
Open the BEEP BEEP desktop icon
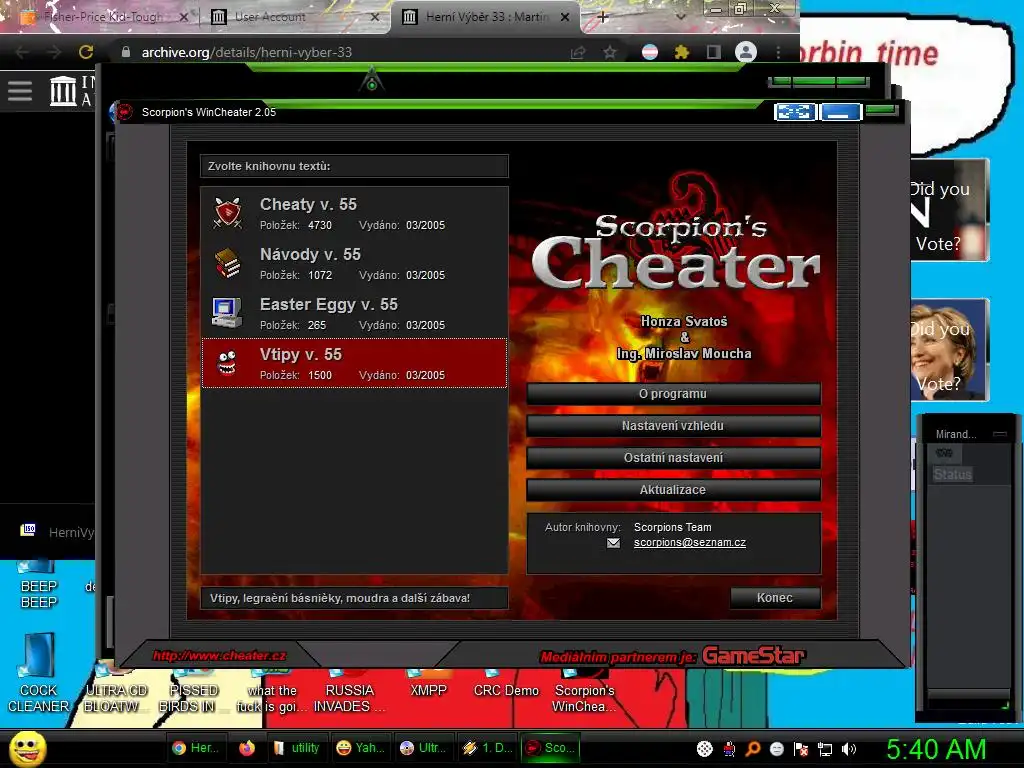pyautogui.click(x=38, y=584)
